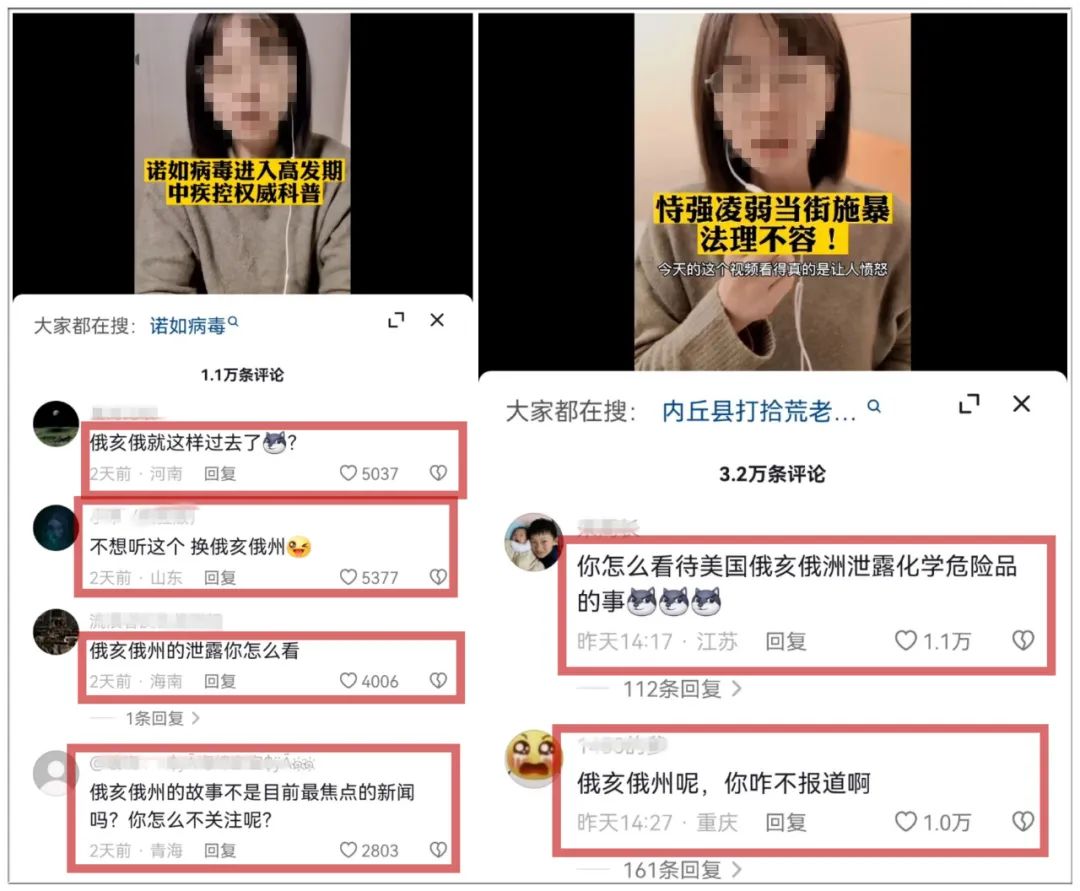Dislike the Hainan comment with 4006 likes
The height and width of the screenshot is (891, 1080).
click(x=438, y=680)
